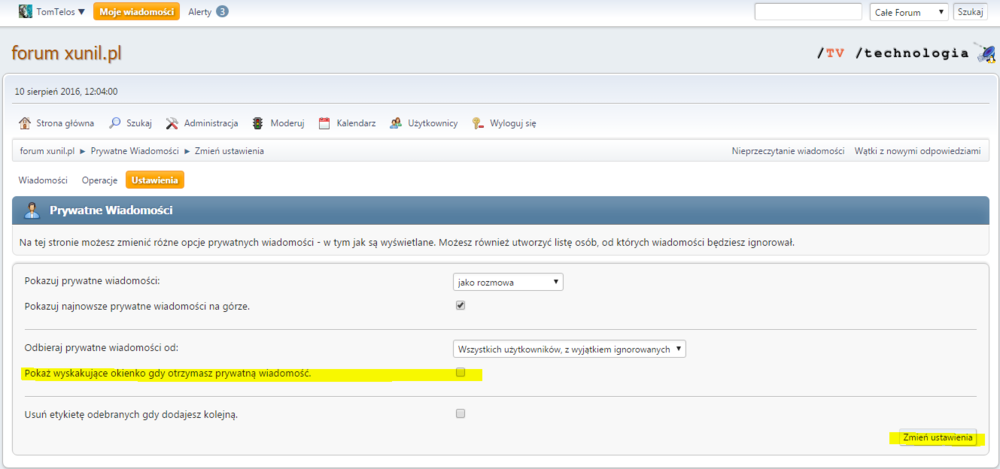Image resolution: width=1000 pixels, height=469 pixels.
Task: Click the Użytkownicy people icon
Action: pyautogui.click(x=396, y=123)
